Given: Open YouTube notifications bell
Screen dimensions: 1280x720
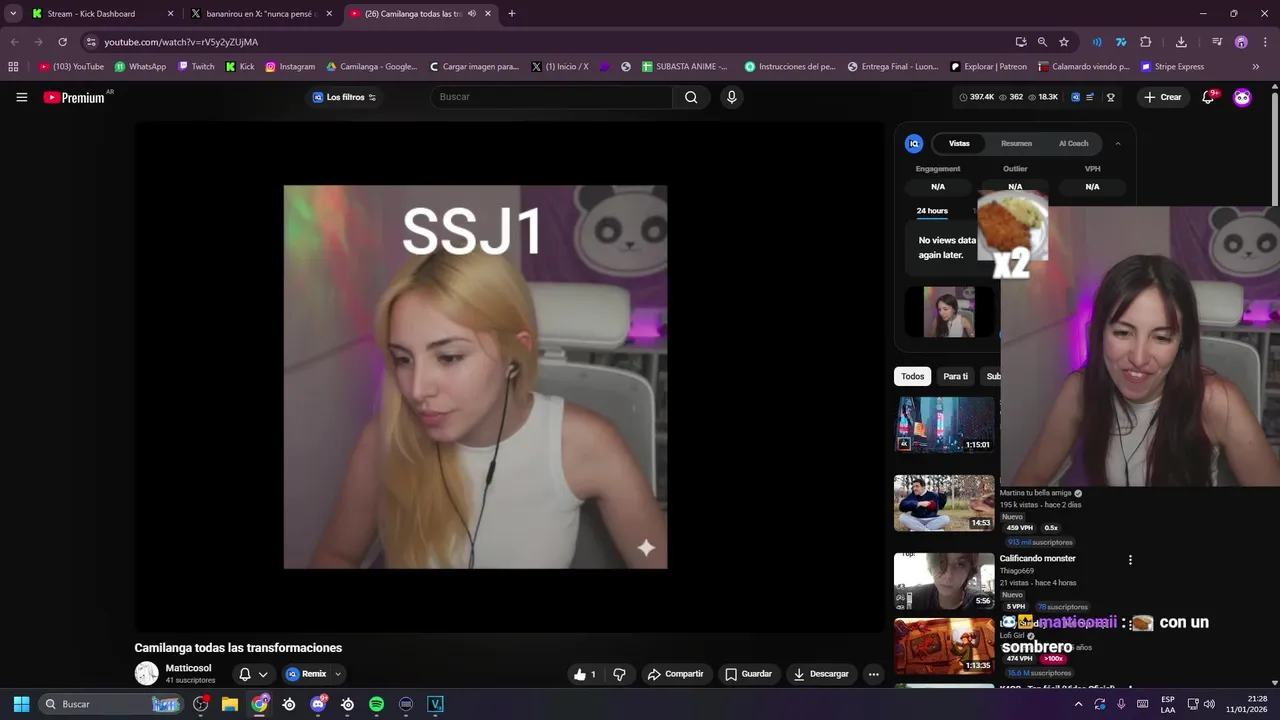Looking at the screenshot, I should pos(1208,97).
